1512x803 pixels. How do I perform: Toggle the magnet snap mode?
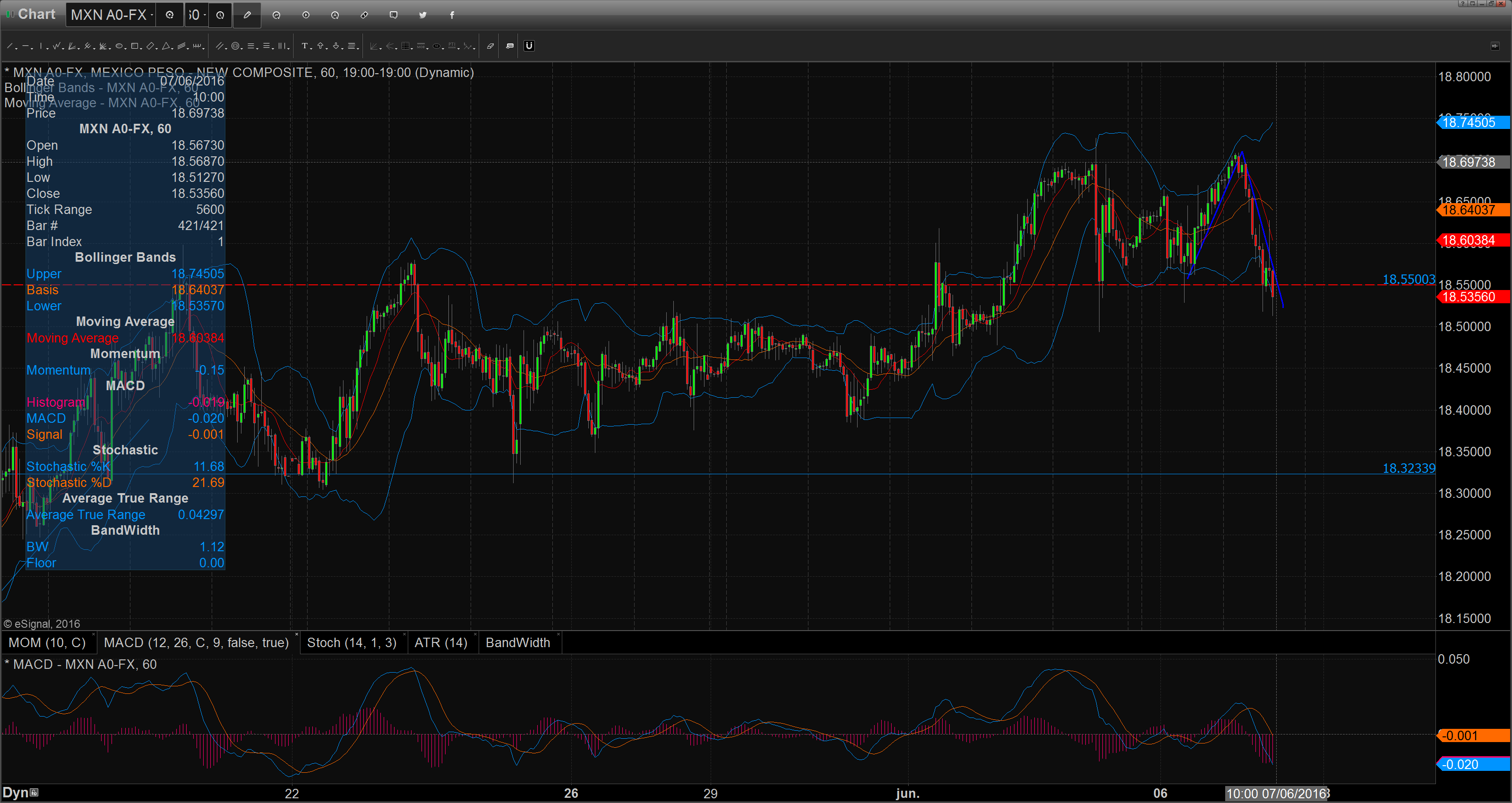pos(529,46)
